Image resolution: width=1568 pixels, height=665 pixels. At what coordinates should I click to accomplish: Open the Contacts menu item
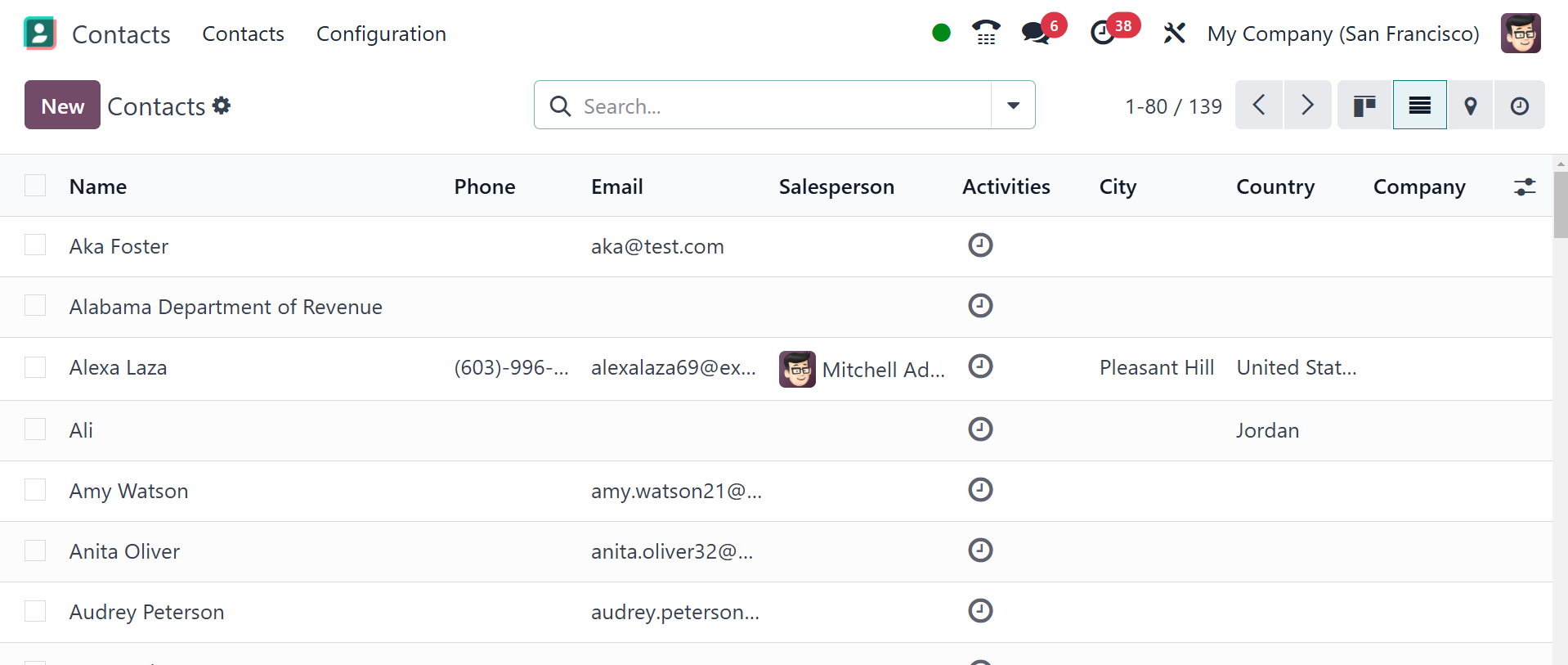click(243, 34)
